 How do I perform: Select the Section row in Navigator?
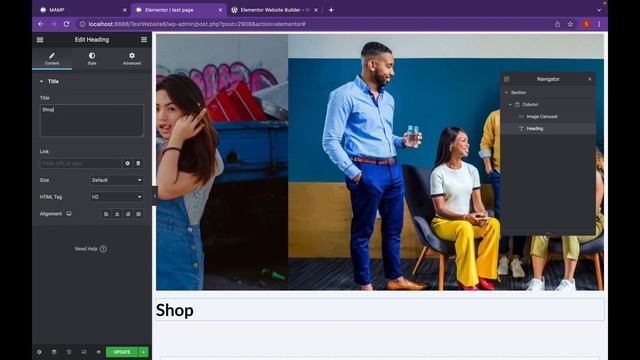pos(548,93)
